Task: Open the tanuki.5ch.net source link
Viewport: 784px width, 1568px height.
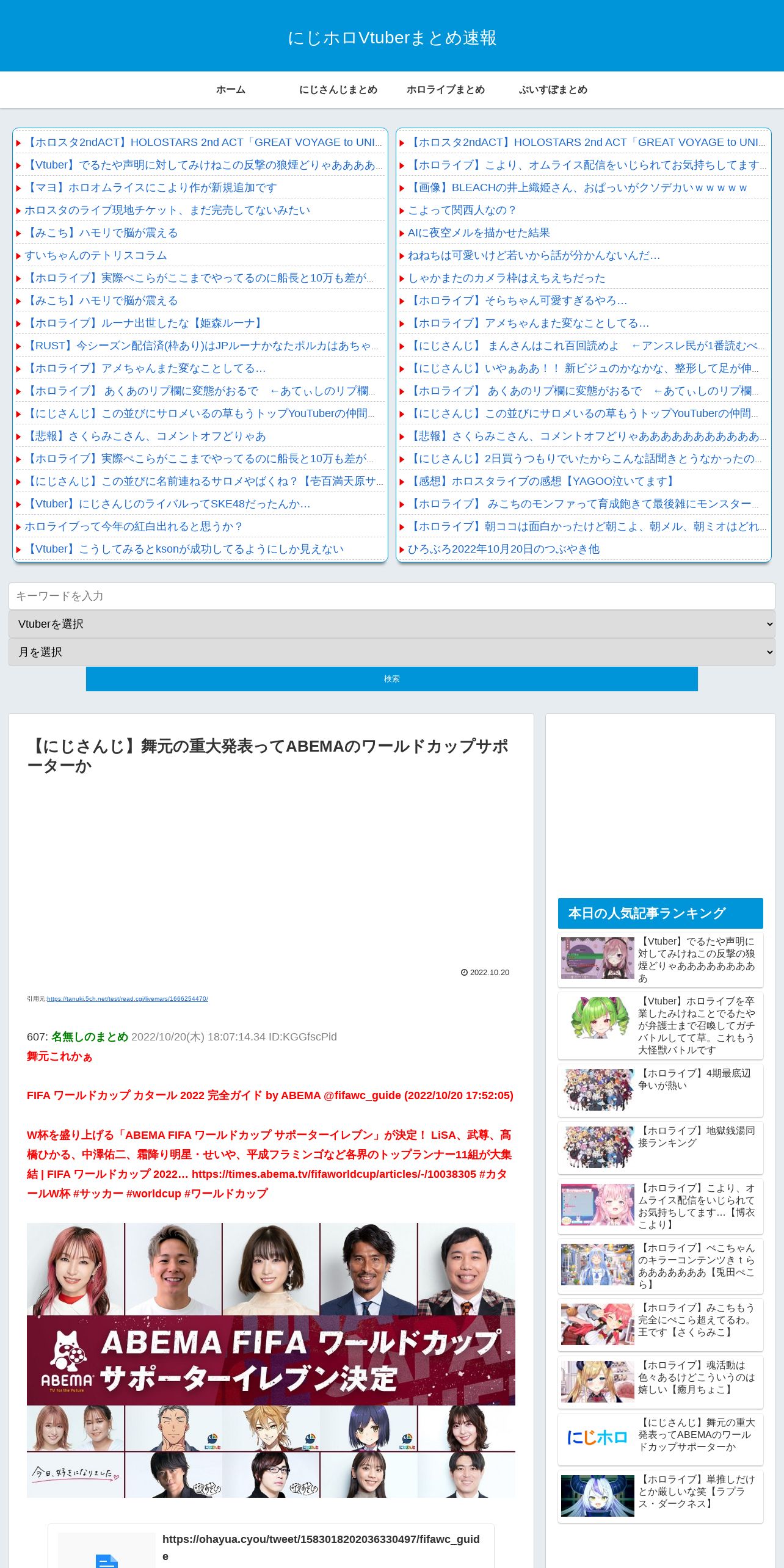Action: pos(128,999)
